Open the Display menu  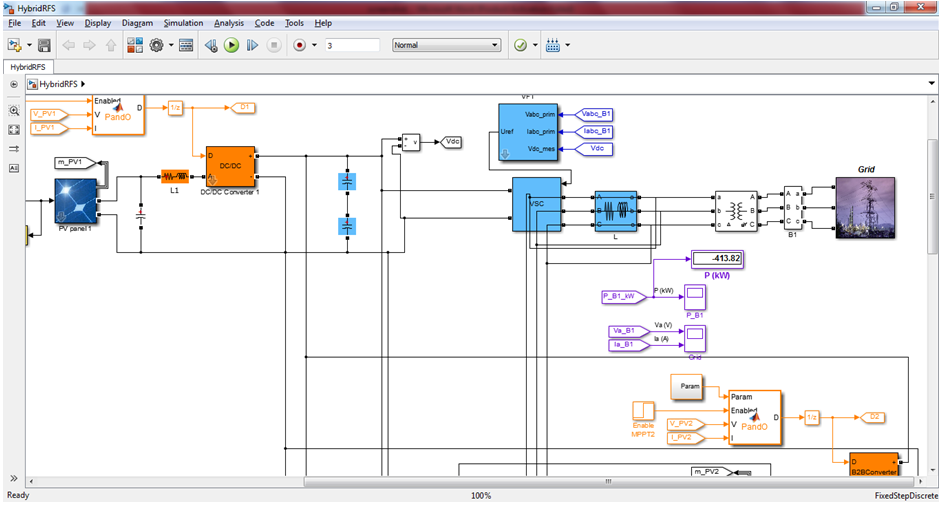pos(97,23)
